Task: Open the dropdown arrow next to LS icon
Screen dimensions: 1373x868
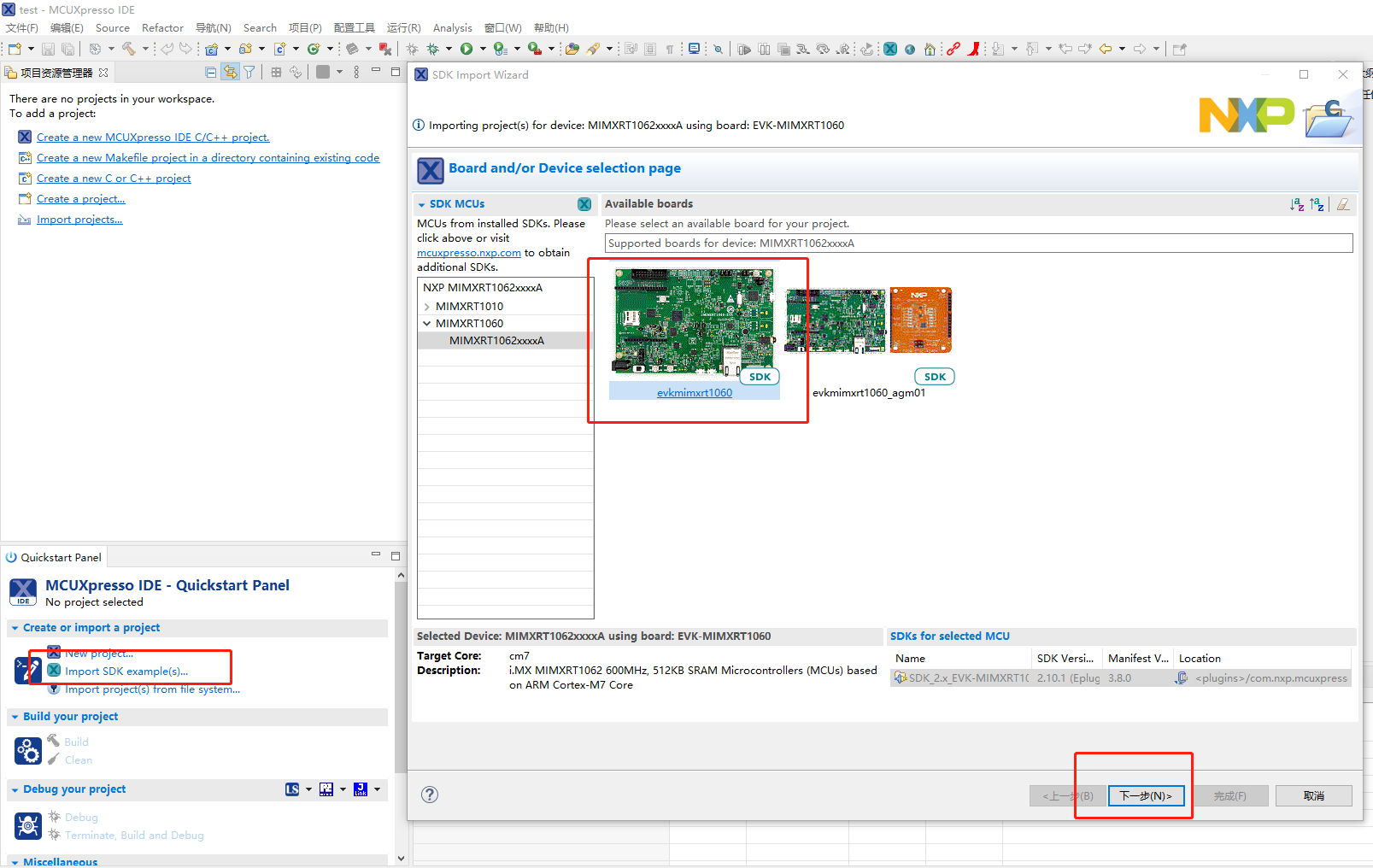Action: pos(308,789)
